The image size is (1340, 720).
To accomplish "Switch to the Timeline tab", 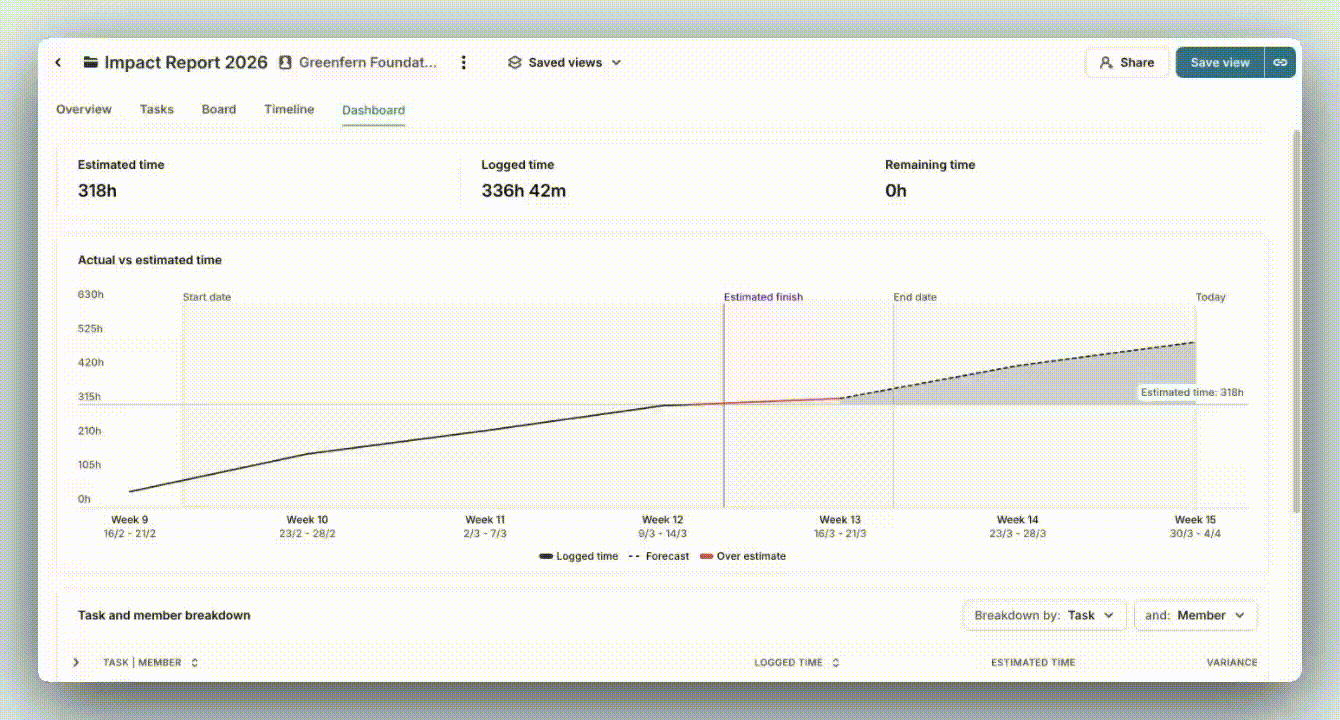I will coord(289,109).
